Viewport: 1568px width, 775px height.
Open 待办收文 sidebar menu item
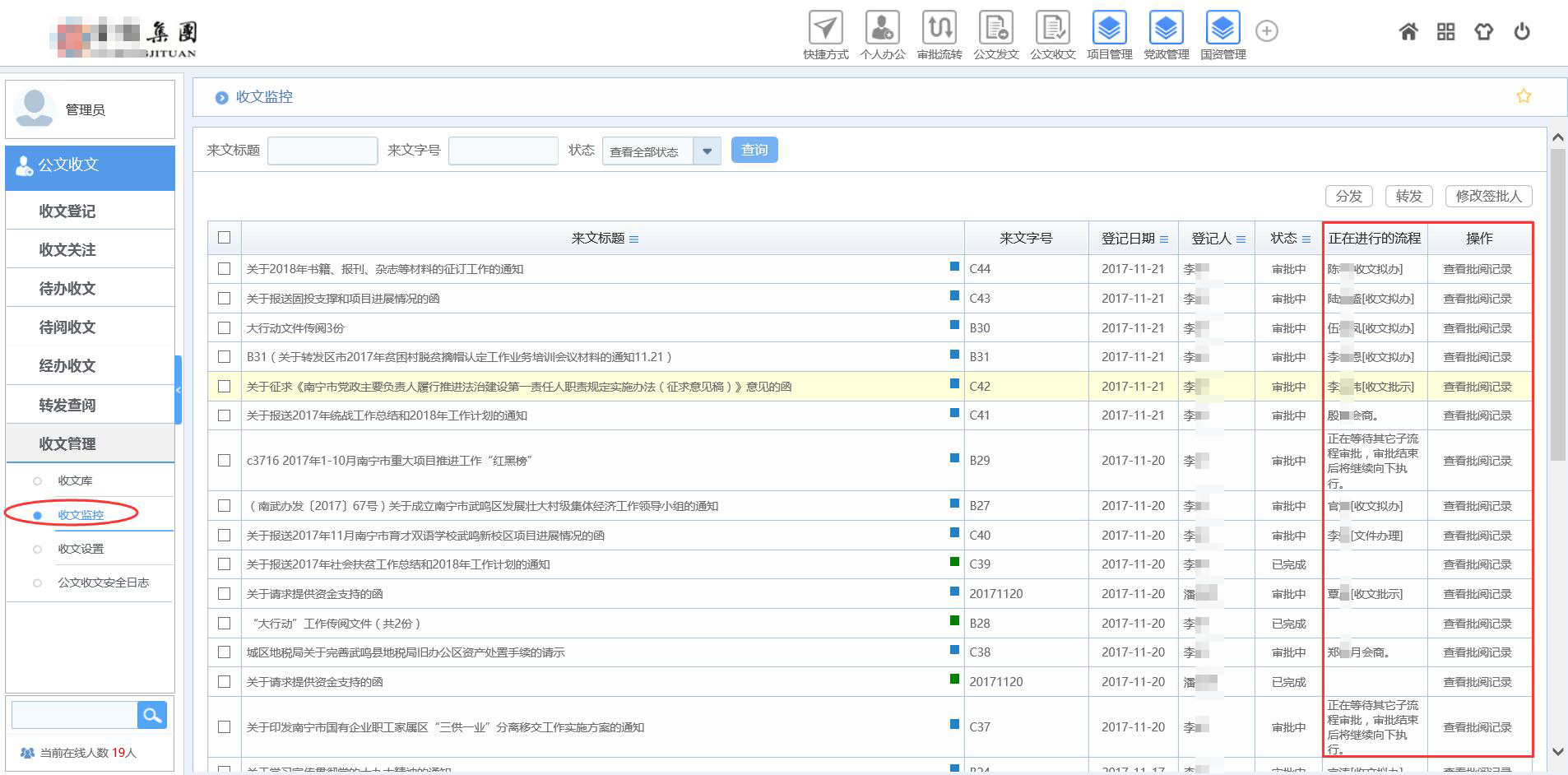coord(67,289)
